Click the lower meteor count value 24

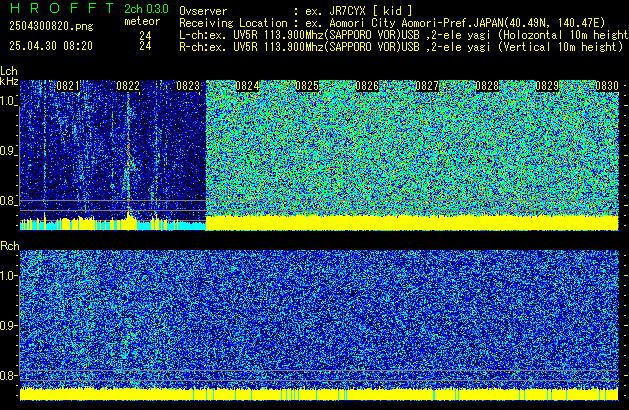[x=145, y=46]
